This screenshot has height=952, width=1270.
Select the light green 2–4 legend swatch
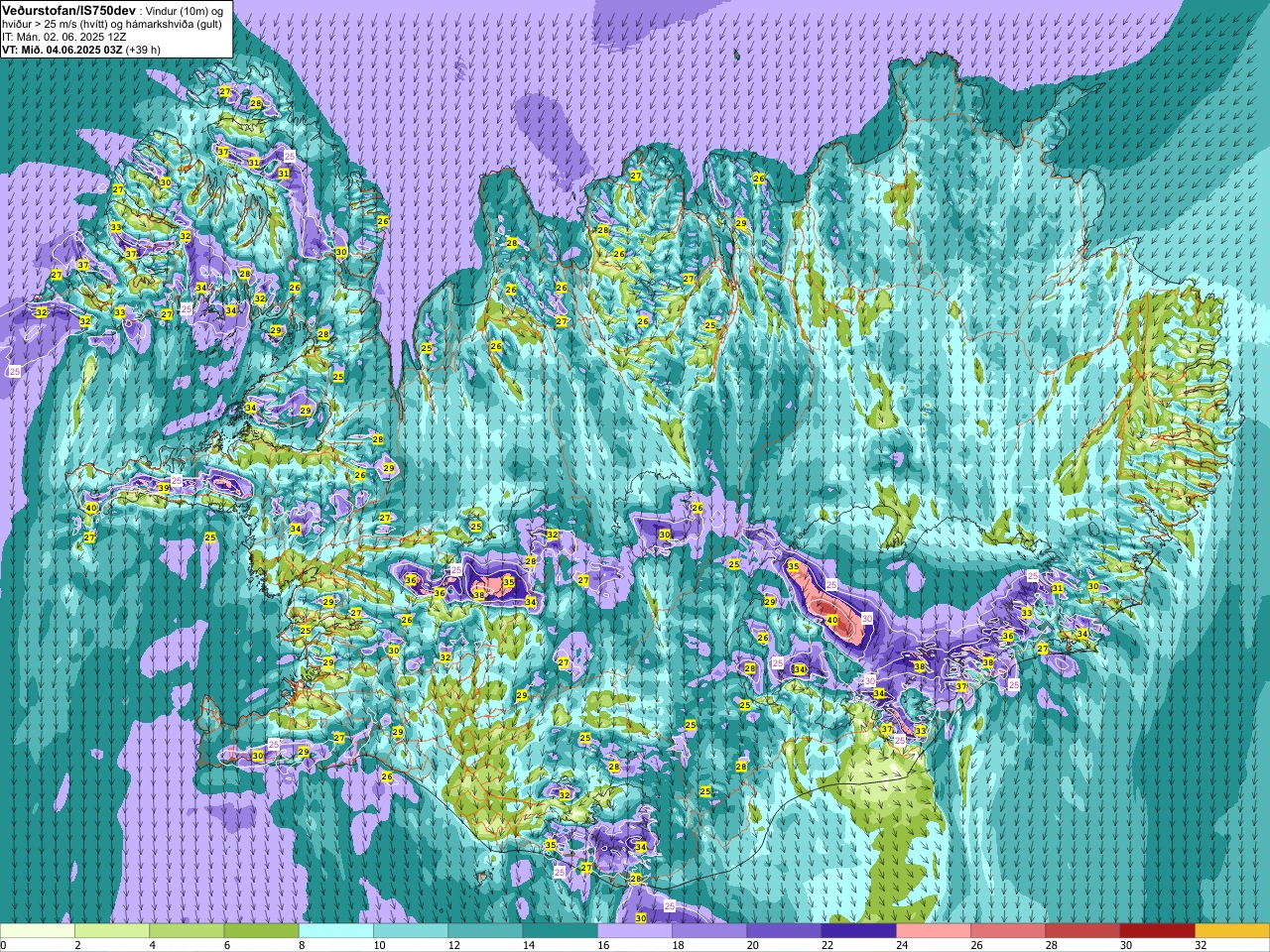112,931
